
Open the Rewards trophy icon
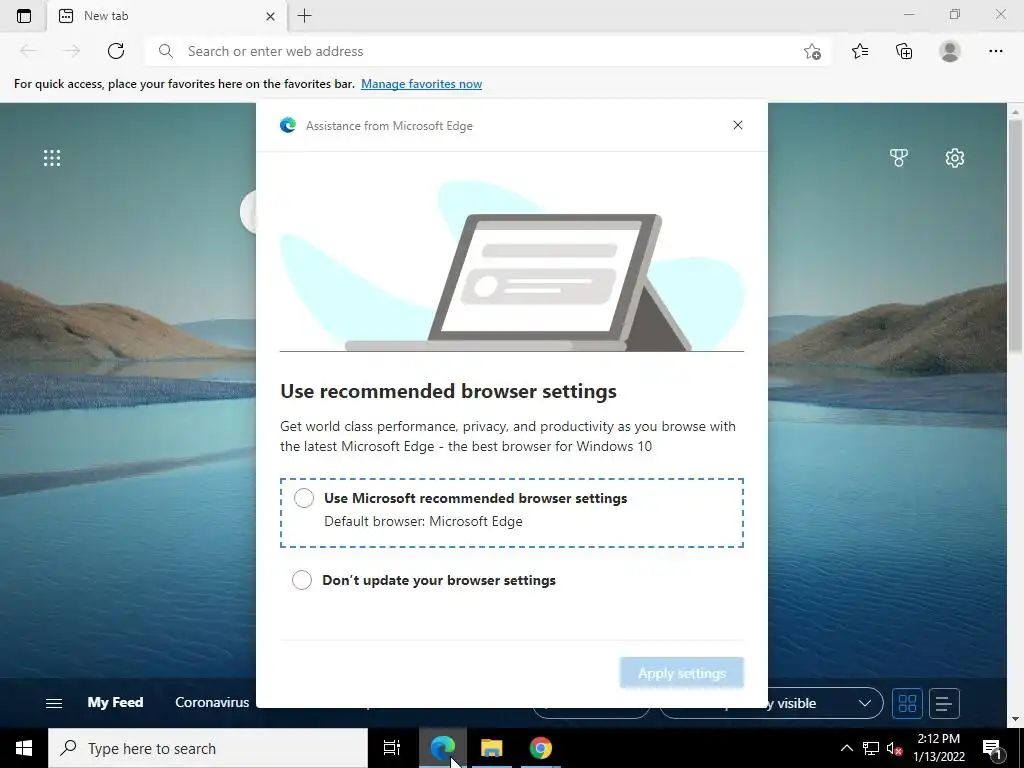click(x=899, y=157)
